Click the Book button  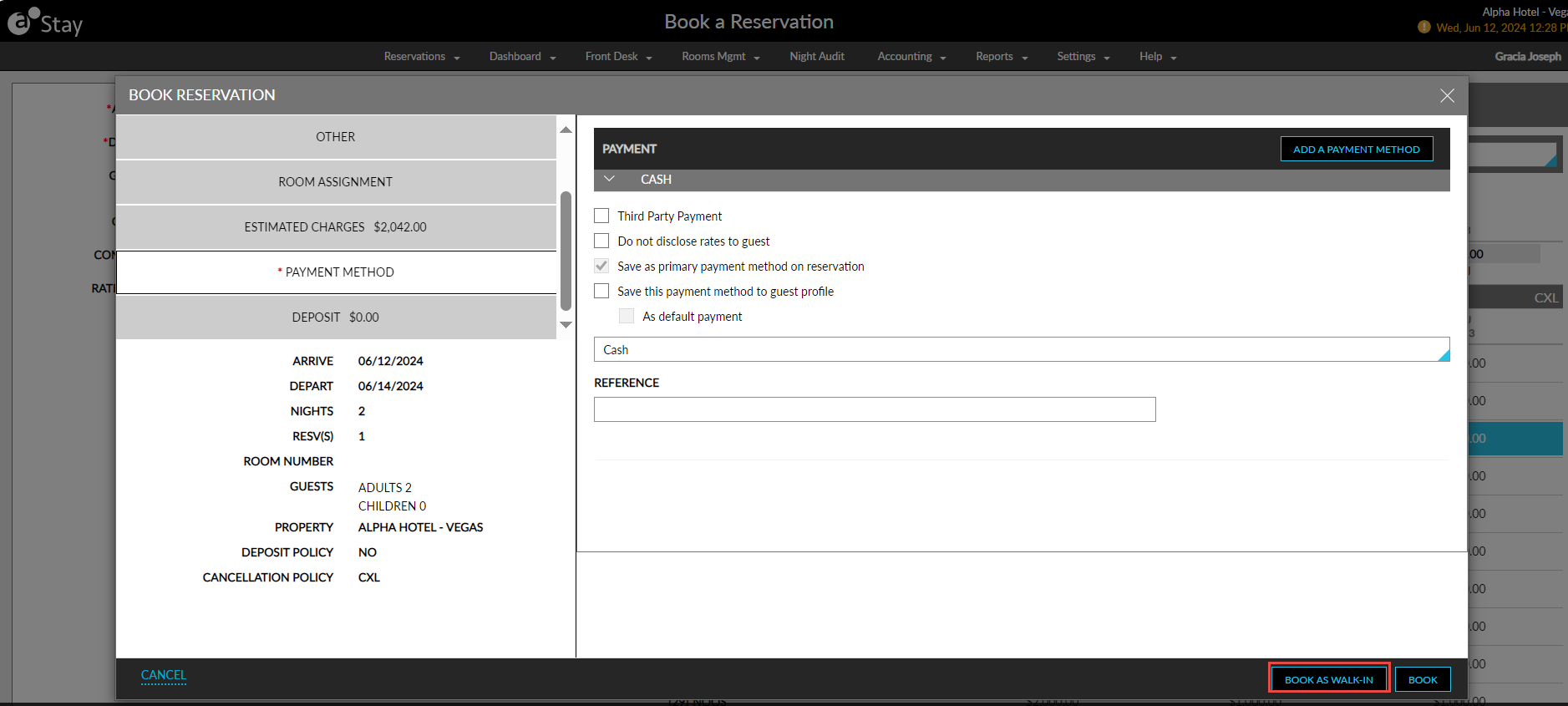[x=1423, y=679]
